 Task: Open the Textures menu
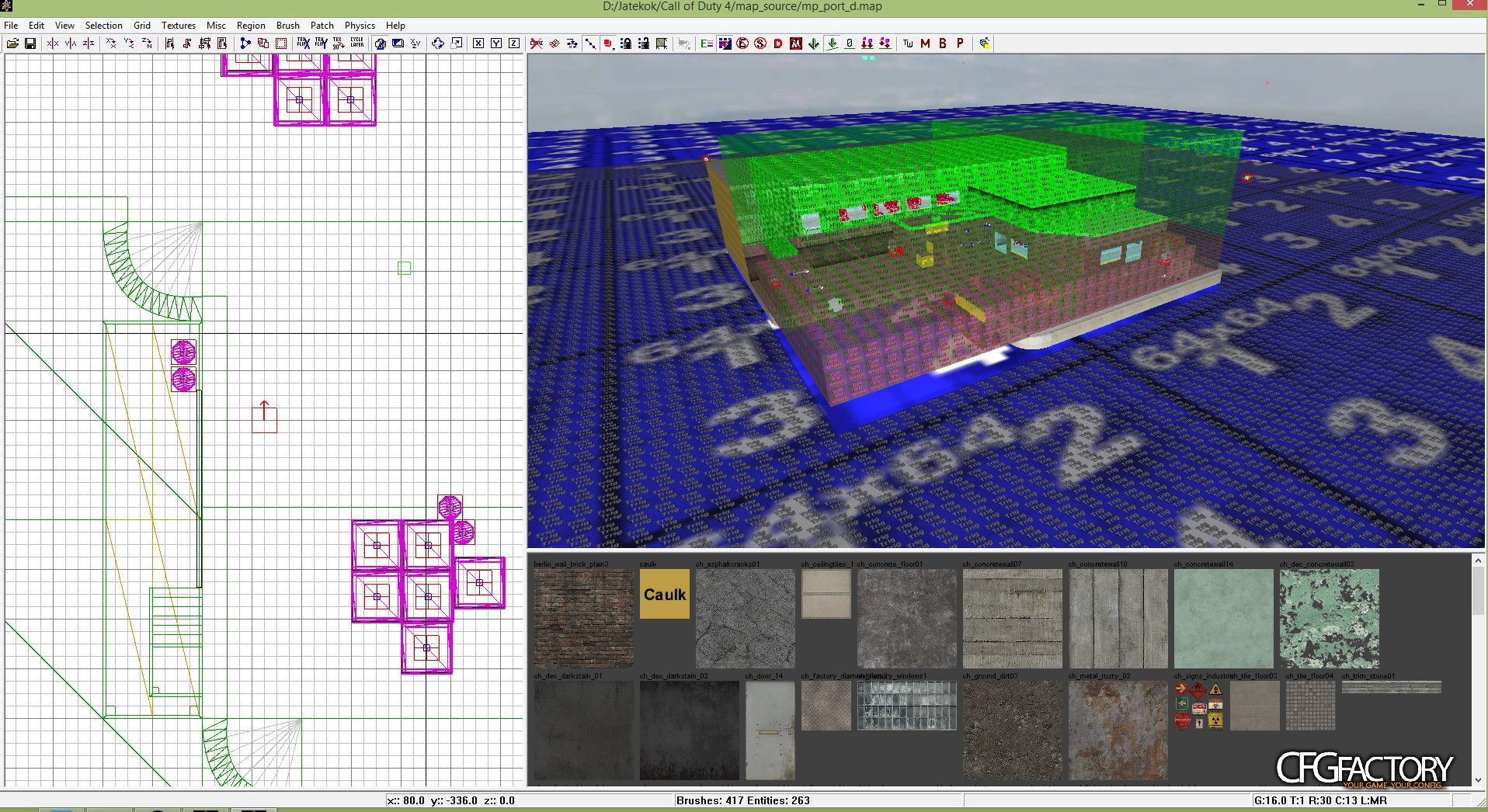point(179,26)
